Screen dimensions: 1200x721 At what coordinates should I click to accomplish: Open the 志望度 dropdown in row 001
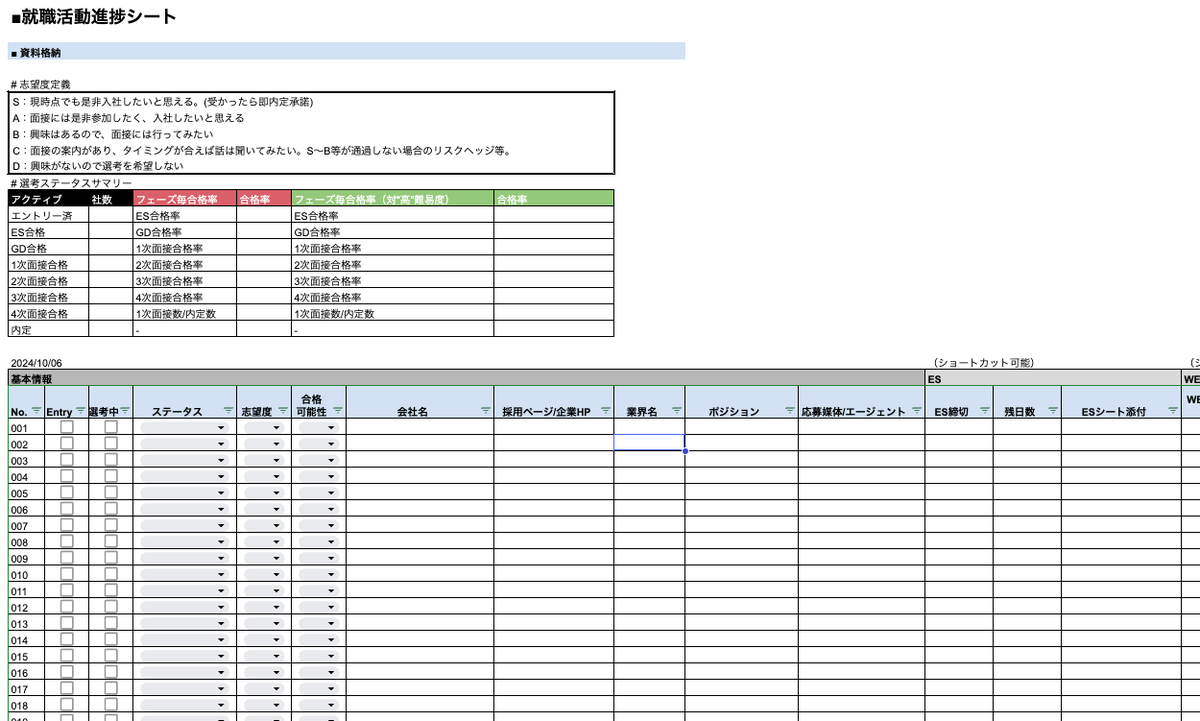265,427
